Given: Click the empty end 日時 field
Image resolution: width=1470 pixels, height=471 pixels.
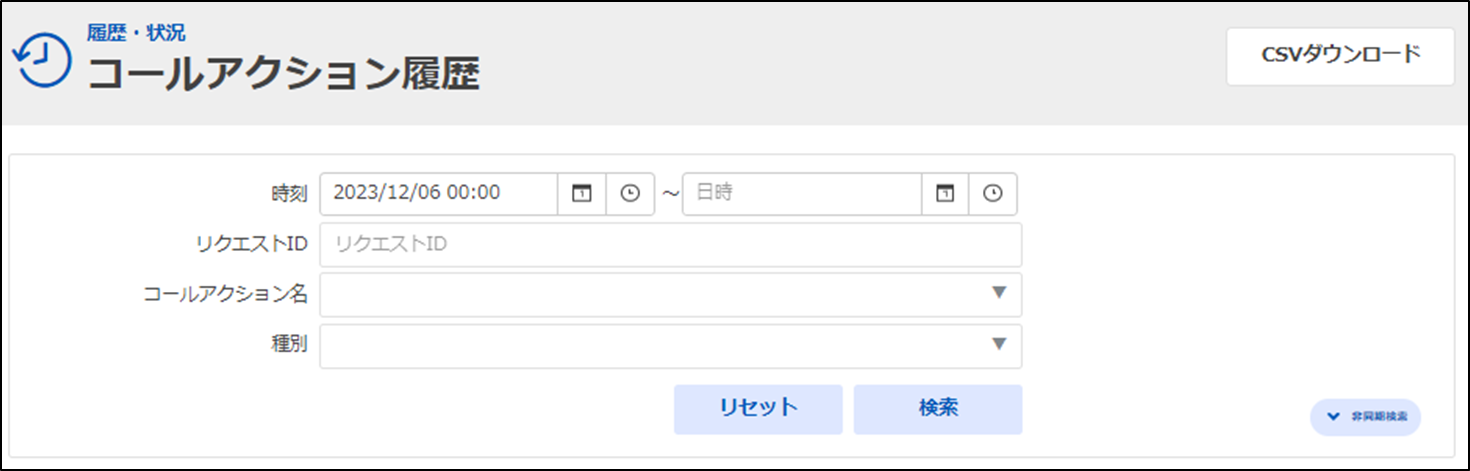Looking at the screenshot, I should (802, 194).
